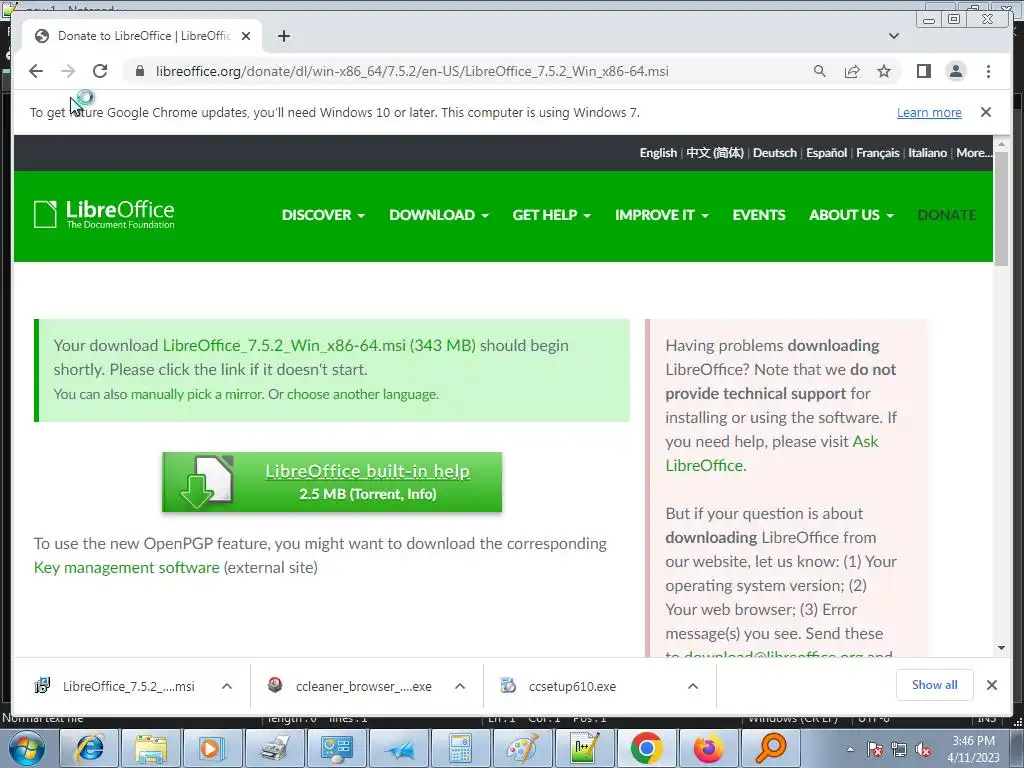1024x768 pixels.
Task: Go back to the previous page
Action: (36, 71)
